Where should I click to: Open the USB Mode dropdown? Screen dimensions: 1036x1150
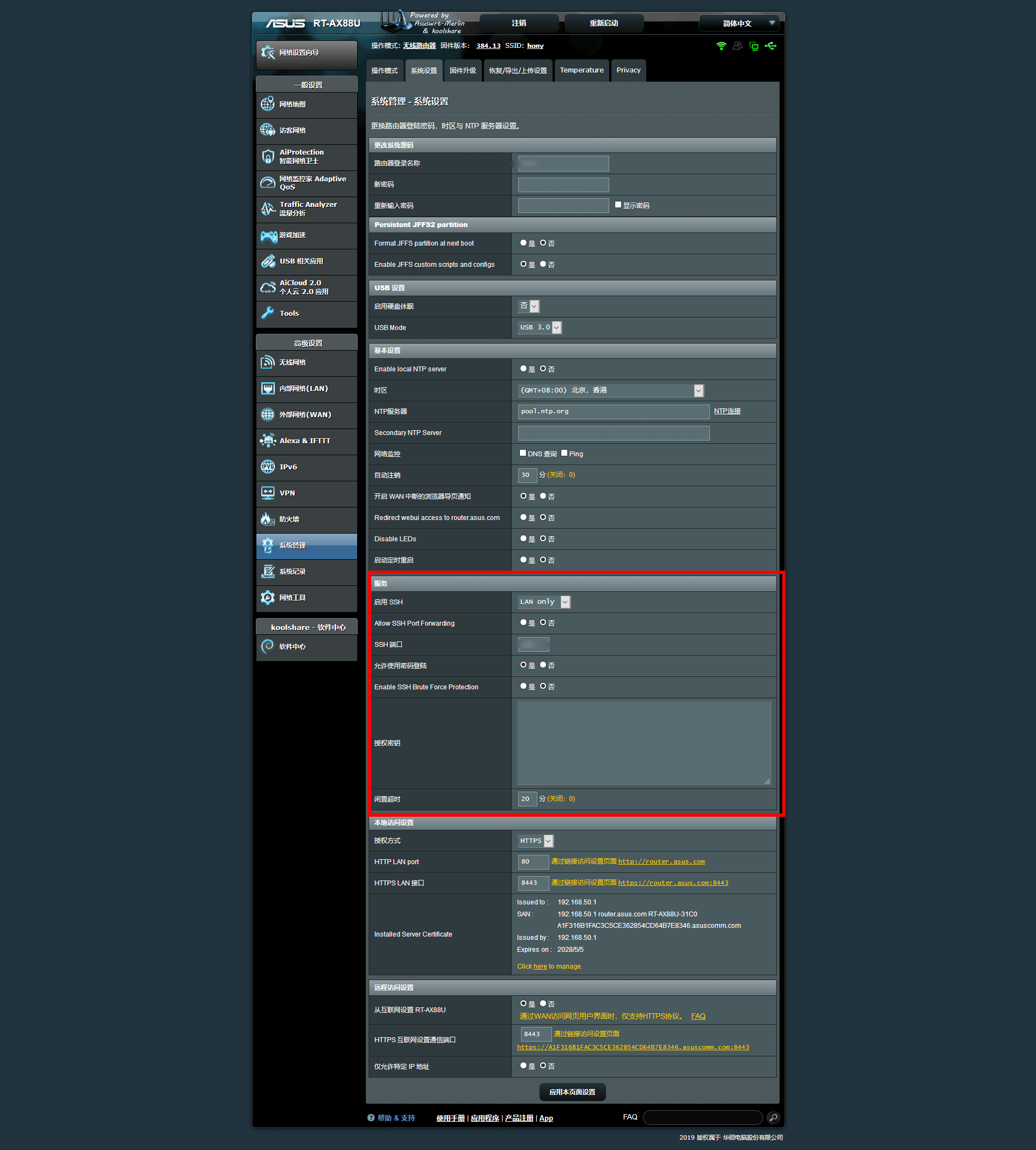pos(540,327)
